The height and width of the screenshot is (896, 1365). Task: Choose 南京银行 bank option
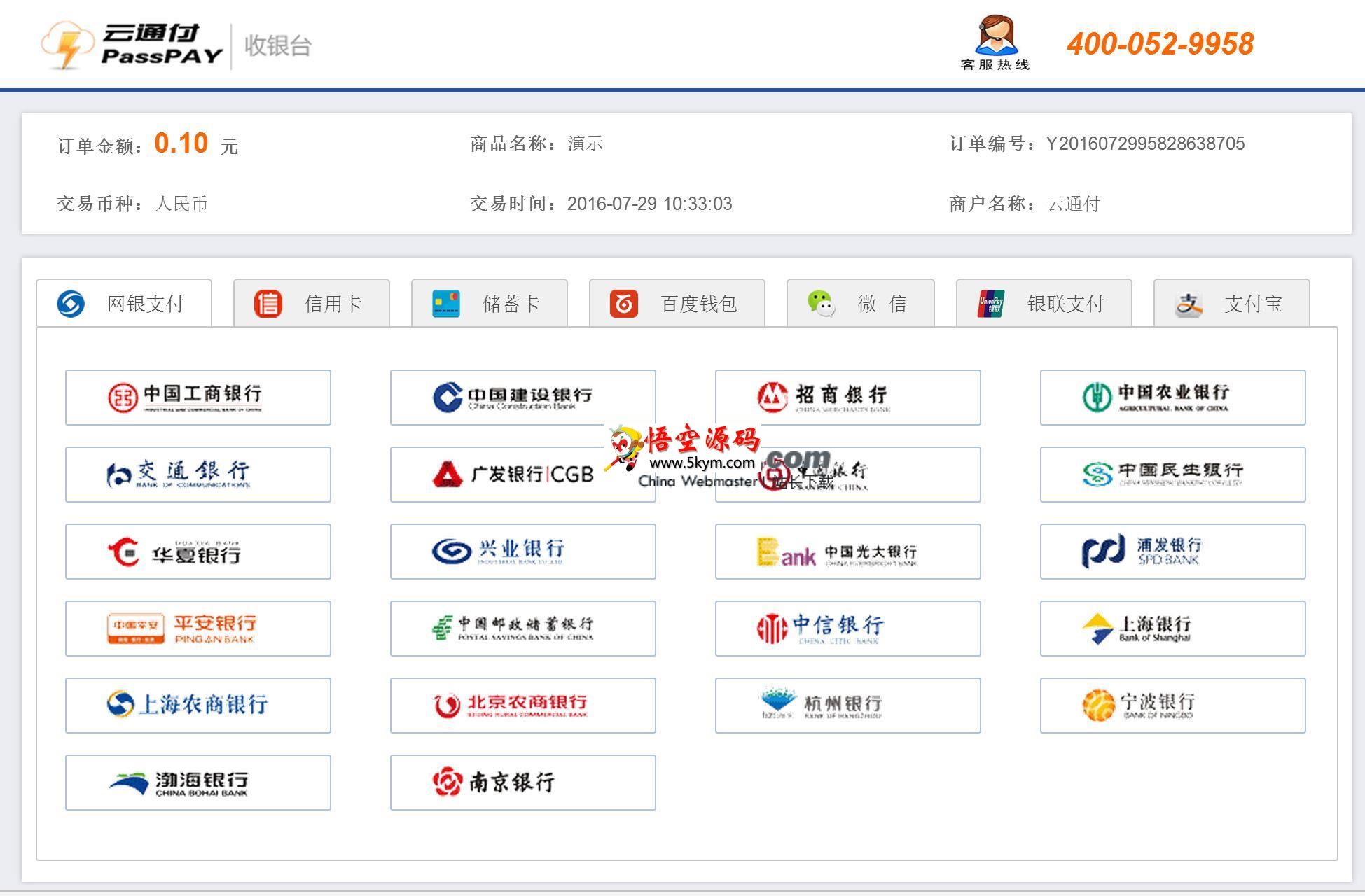[523, 783]
